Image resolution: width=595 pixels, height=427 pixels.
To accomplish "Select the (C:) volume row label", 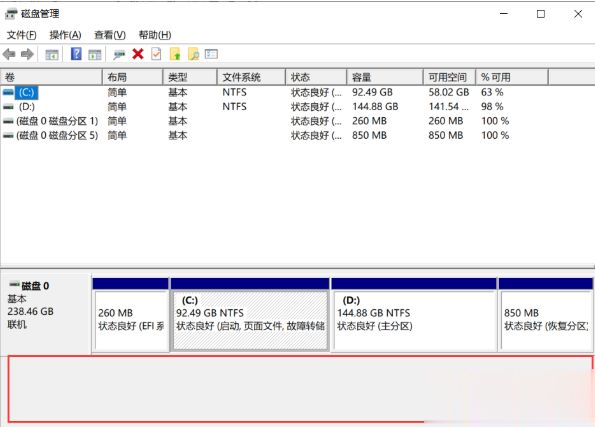I will pos(27,92).
